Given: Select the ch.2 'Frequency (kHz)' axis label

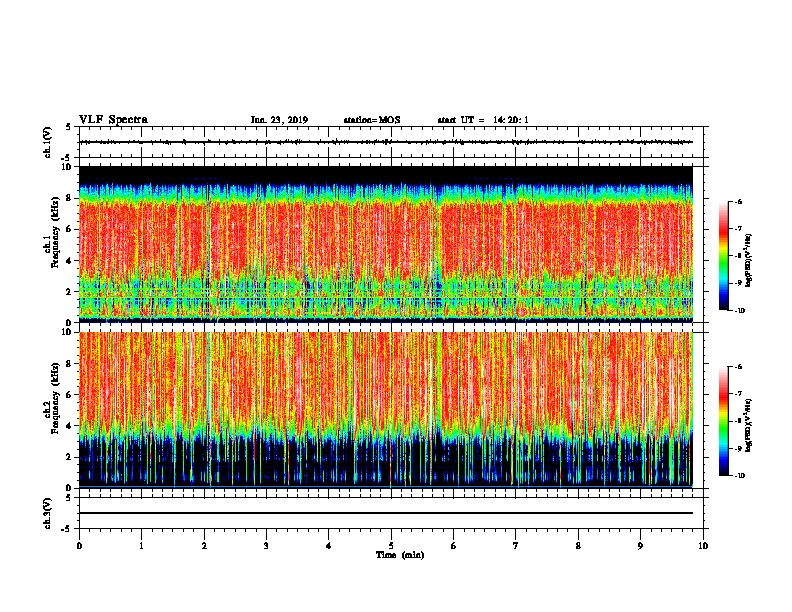Looking at the screenshot, I should (55, 398).
